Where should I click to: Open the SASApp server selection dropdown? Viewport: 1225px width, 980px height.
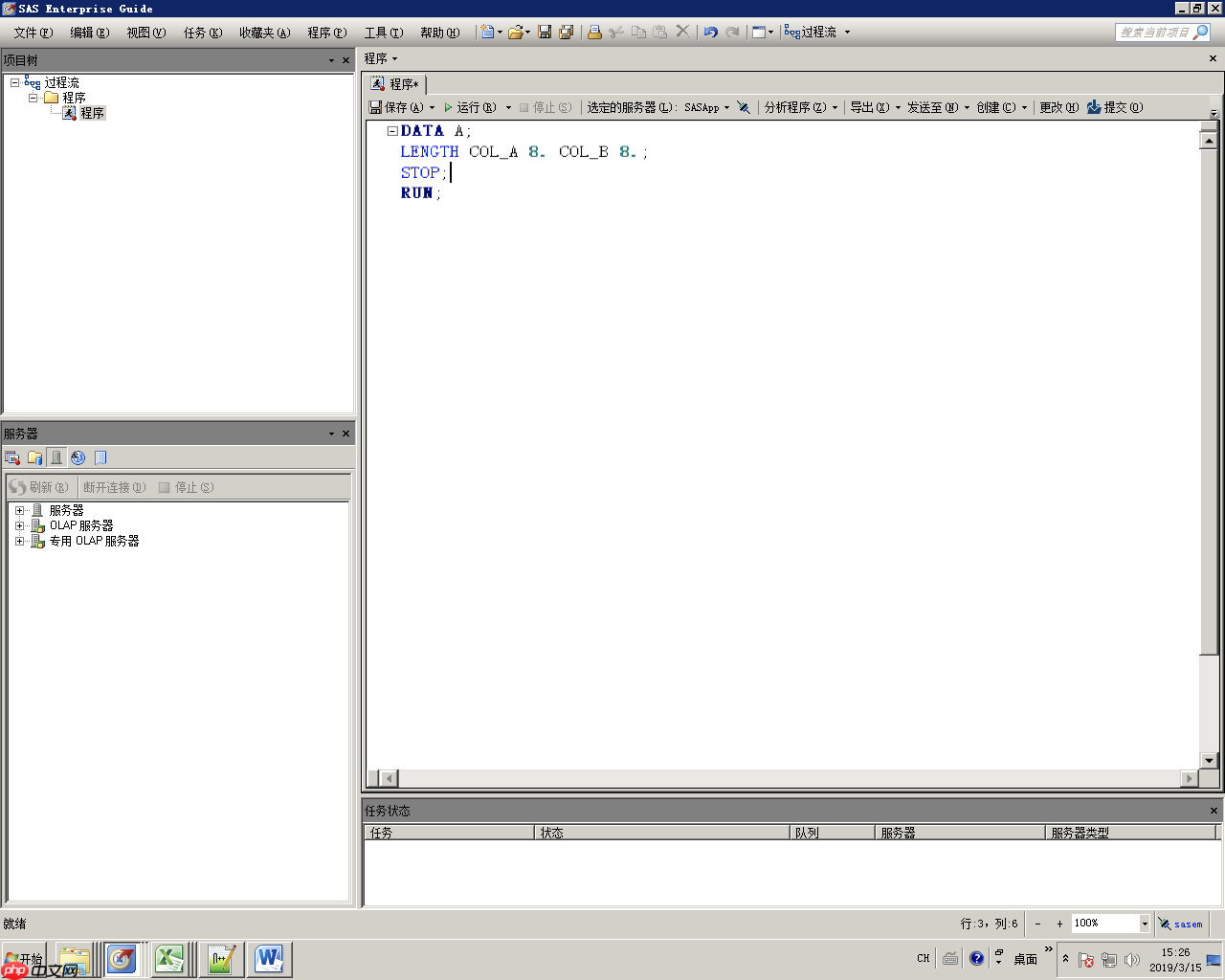click(727, 107)
